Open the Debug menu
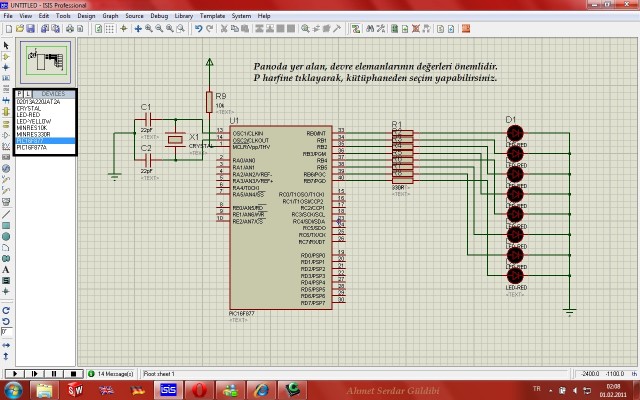The width and height of the screenshot is (640, 400). point(159,16)
